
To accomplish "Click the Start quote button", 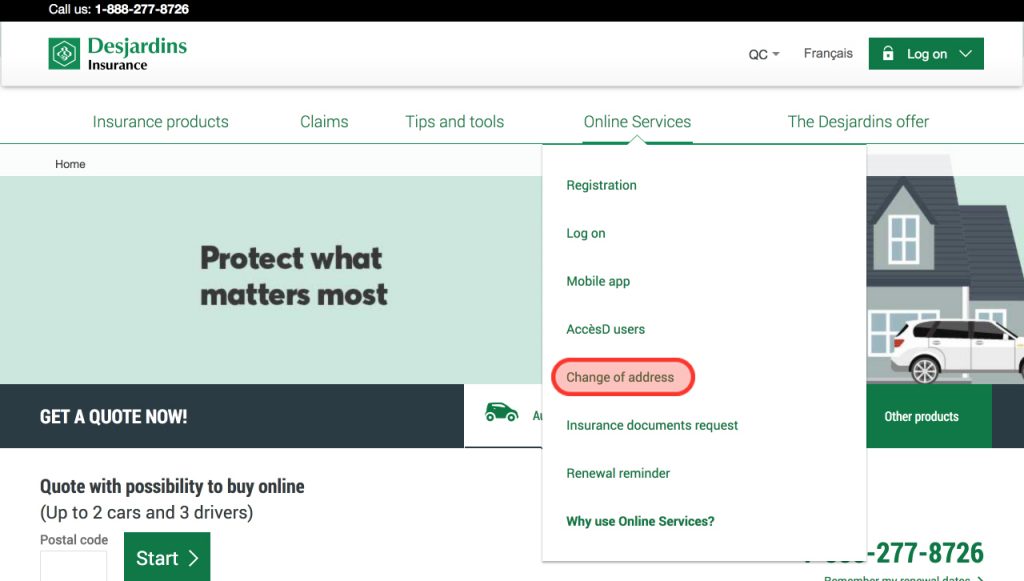I will coord(167,557).
